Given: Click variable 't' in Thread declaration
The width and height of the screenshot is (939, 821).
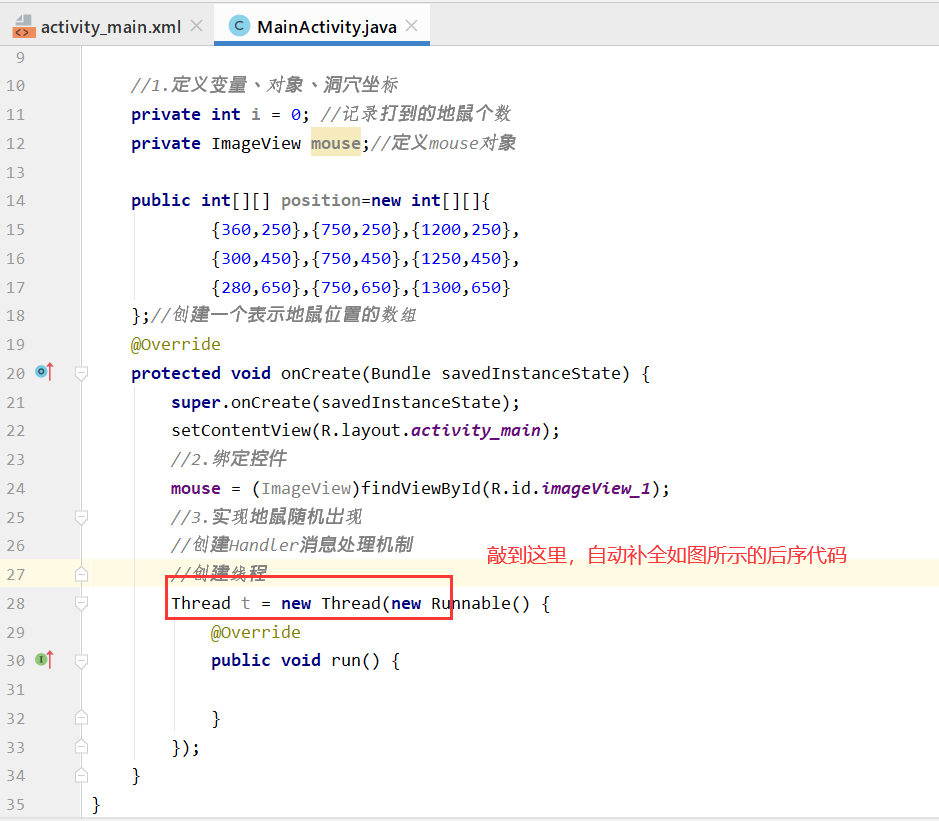Looking at the screenshot, I should pos(246,603).
